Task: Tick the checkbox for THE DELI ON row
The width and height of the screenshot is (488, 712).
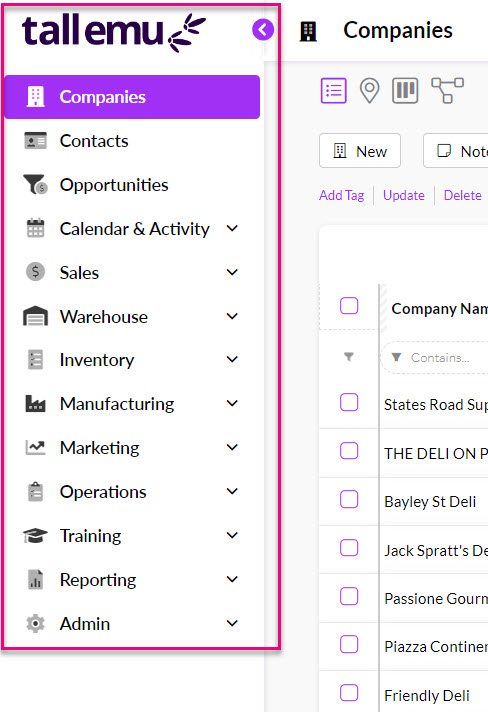Action: click(x=349, y=451)
